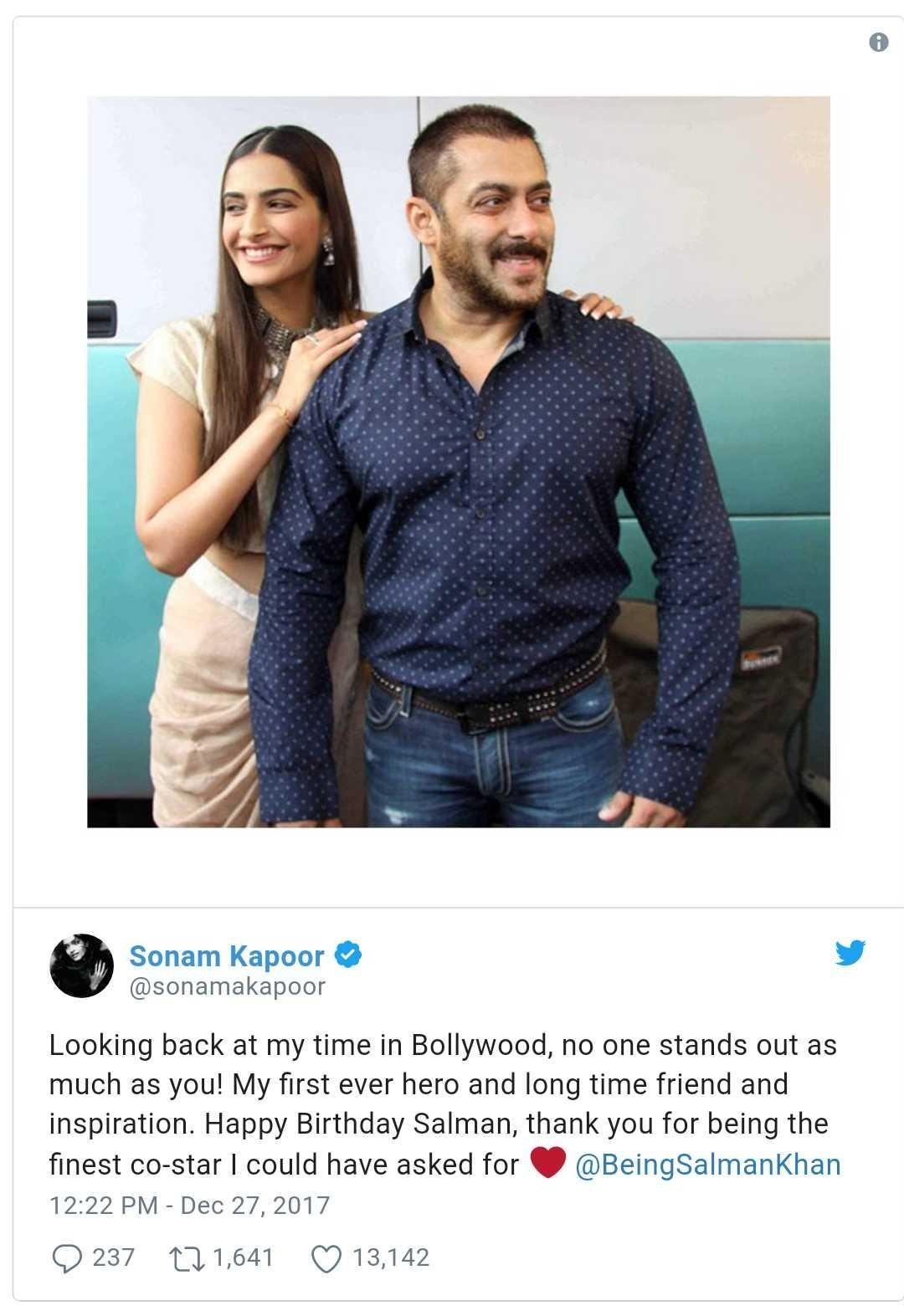This screenshot has height=1316, width=904.
Task: Open the @sonamakapoor handle
Action: coord(227,986)
